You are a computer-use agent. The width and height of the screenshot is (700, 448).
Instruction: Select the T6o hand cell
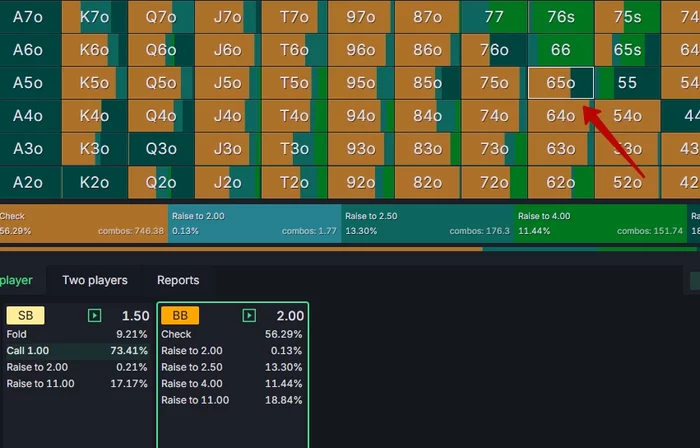point(294,50)
